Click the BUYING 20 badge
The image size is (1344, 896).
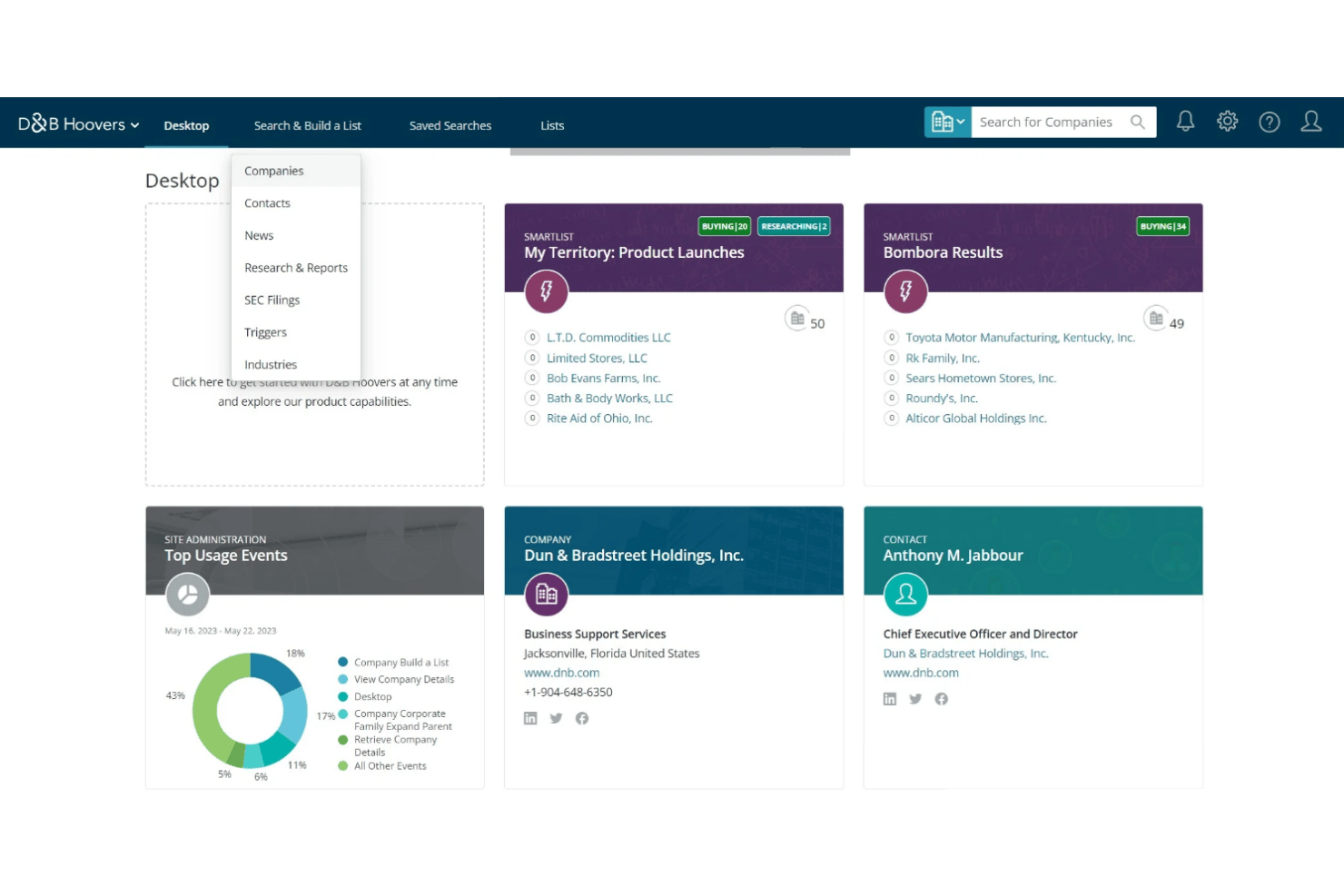click(x=725, y=226)
